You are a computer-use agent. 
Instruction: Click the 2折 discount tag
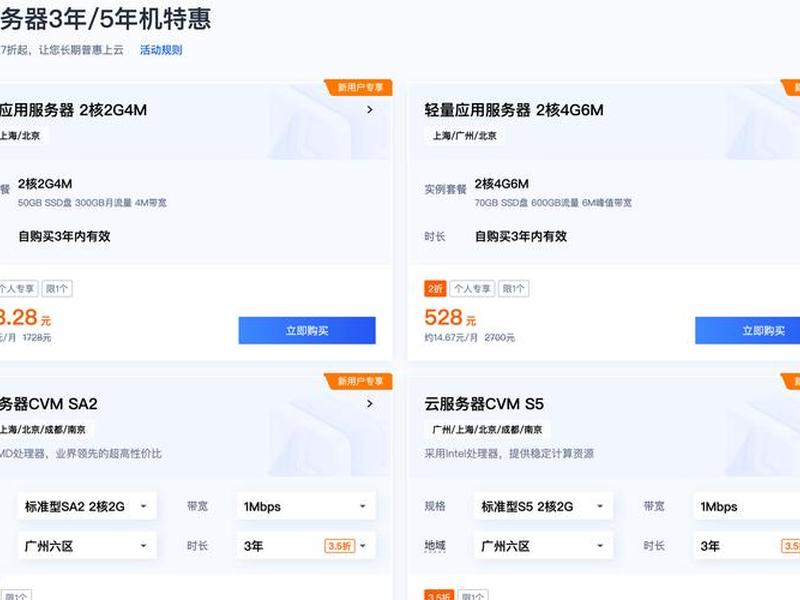435,289
